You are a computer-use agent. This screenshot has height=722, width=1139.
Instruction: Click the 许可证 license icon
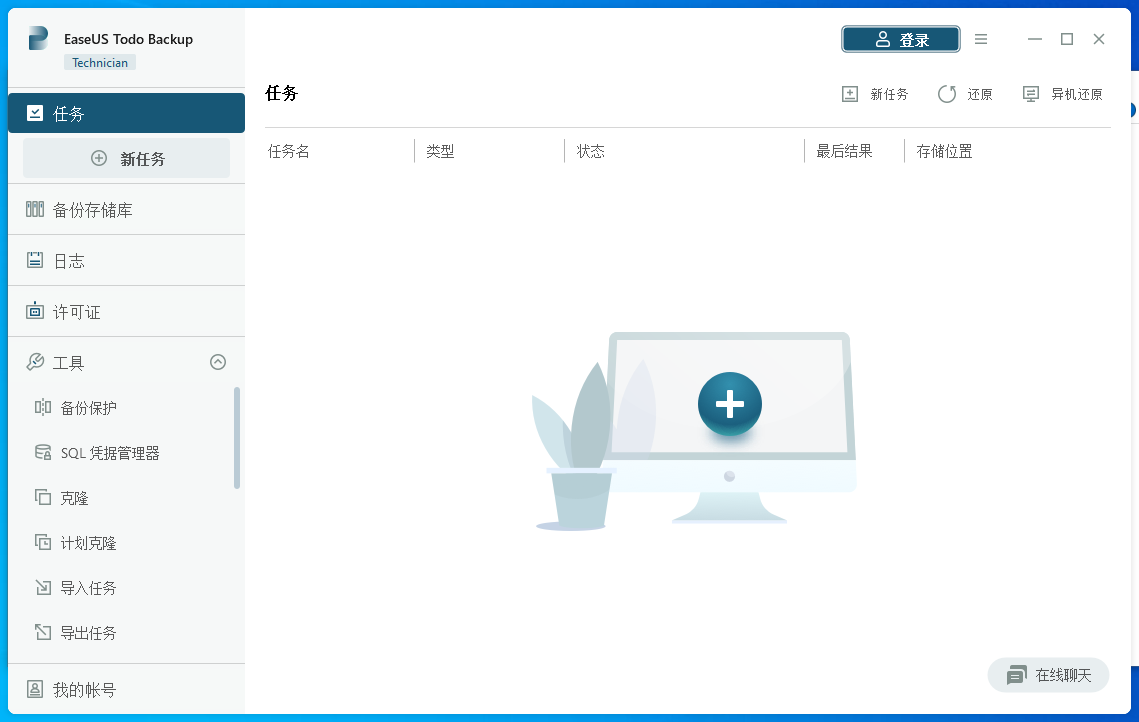[x=35, y=311]
